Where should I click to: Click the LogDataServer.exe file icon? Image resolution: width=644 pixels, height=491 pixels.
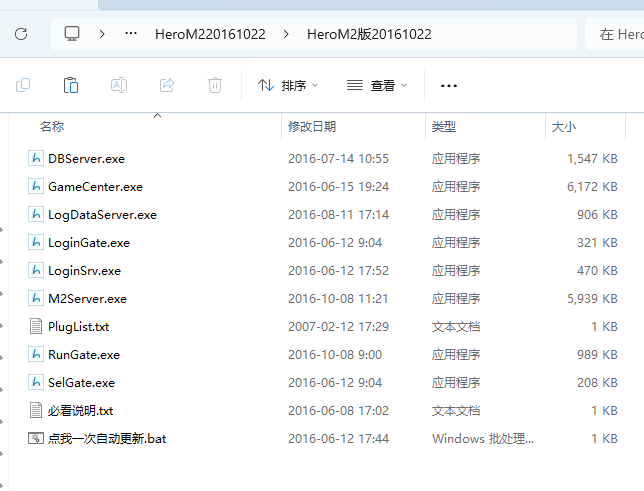(36, 214)
